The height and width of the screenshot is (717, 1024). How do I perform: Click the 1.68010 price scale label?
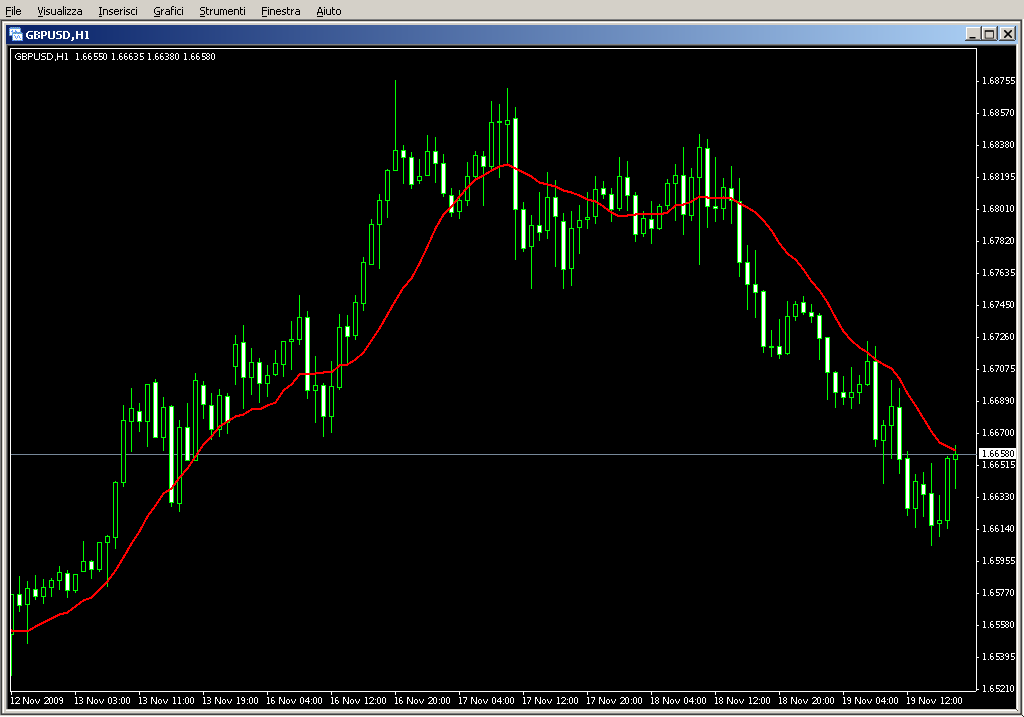(x=999, y=209)
